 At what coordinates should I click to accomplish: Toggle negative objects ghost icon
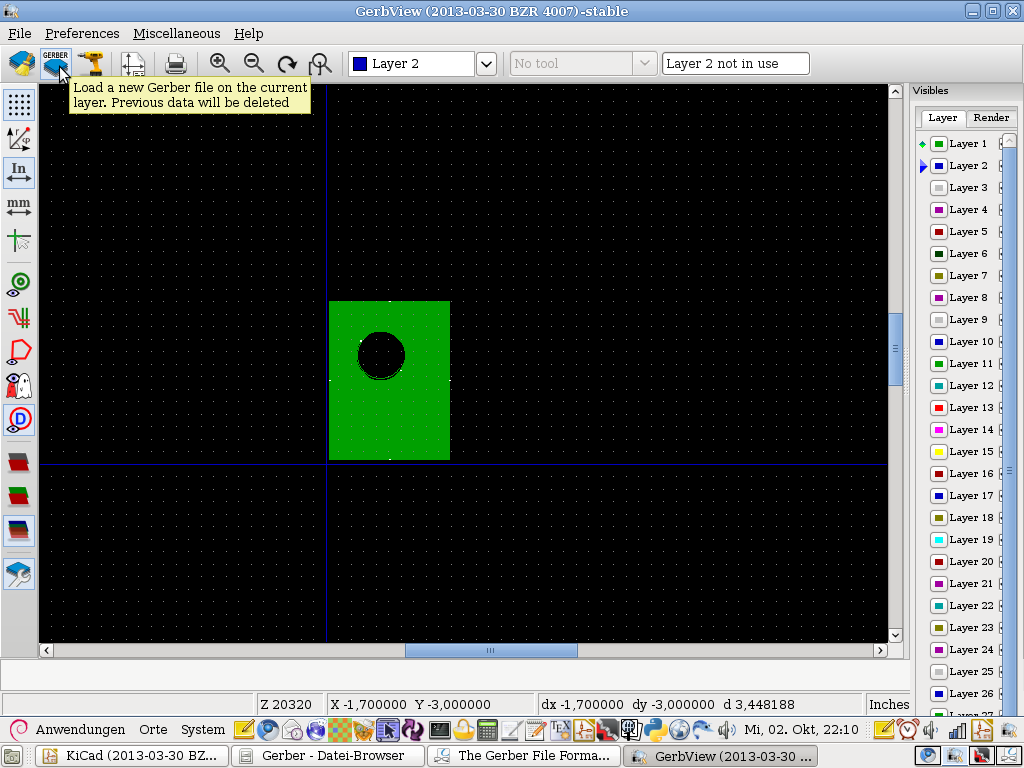(x=19, y=386)
